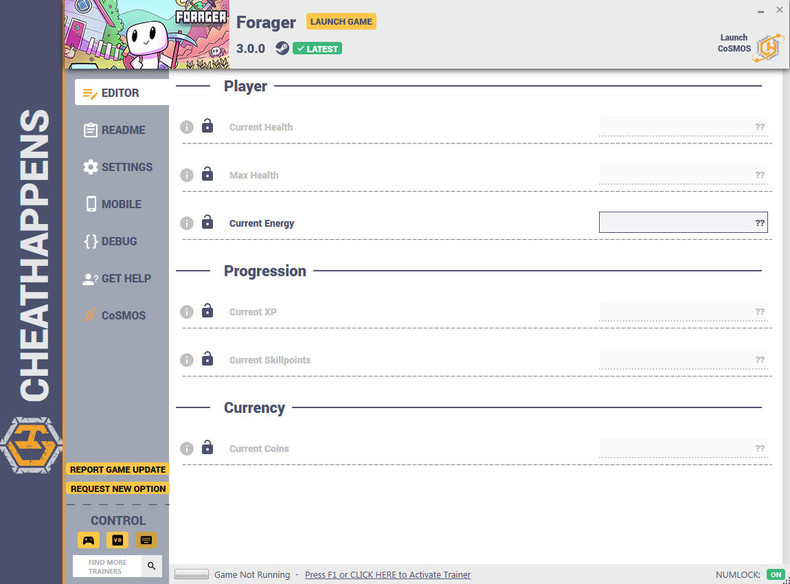Toggle the lock for Current Coins
The image size is (790, 584).
(207, 447)
